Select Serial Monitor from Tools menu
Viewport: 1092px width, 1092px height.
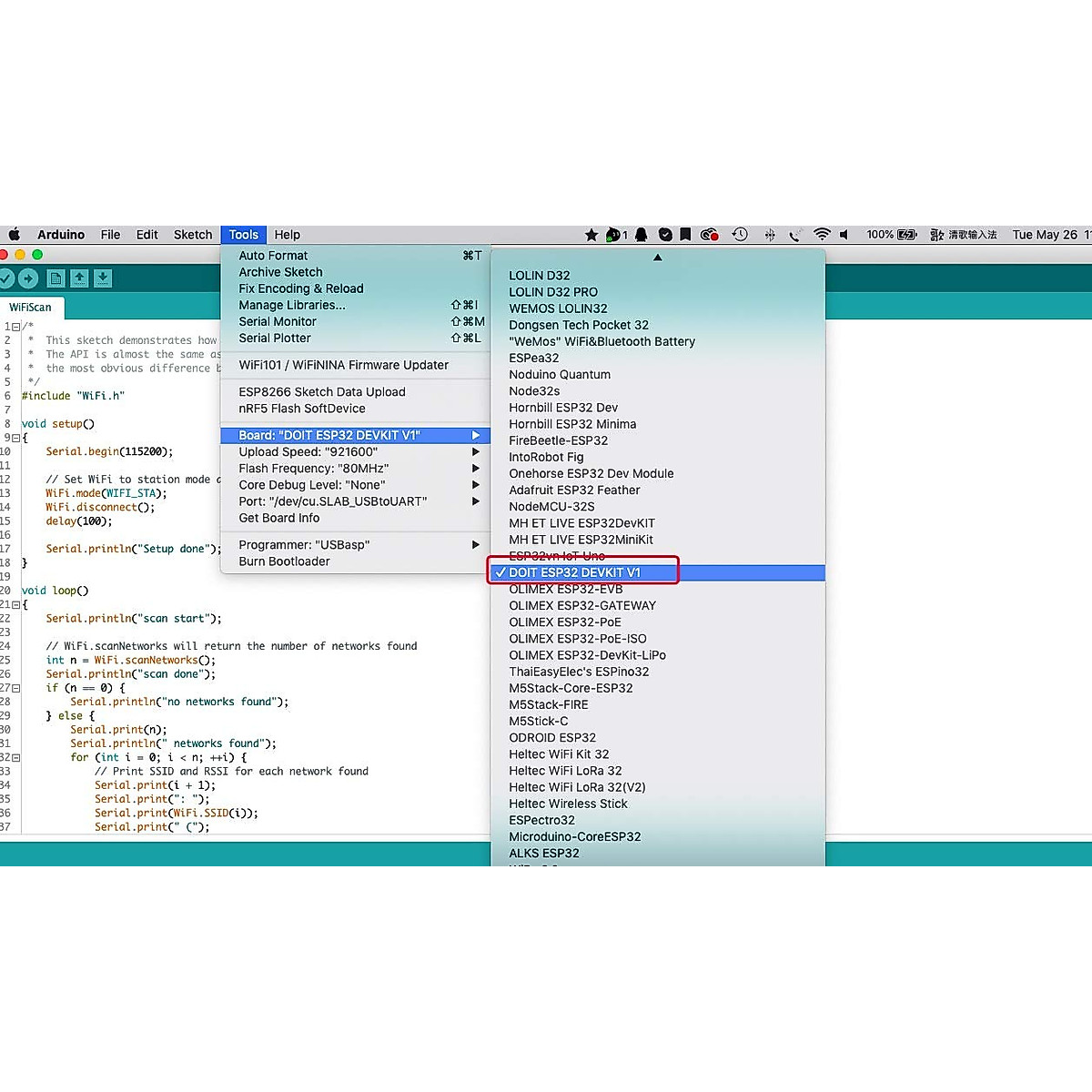pos(278,321)
